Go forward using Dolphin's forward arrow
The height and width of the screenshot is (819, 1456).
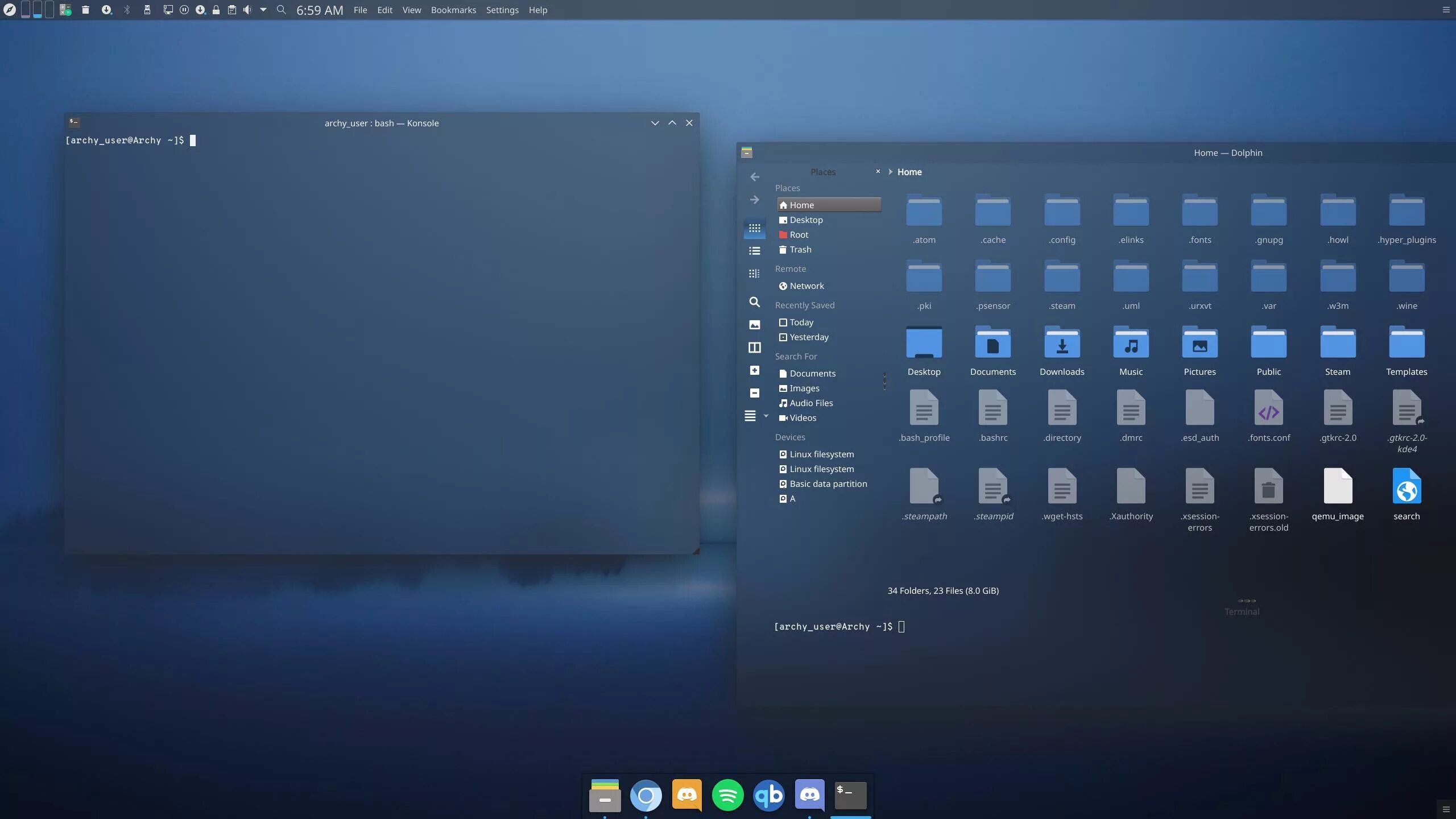754,200
